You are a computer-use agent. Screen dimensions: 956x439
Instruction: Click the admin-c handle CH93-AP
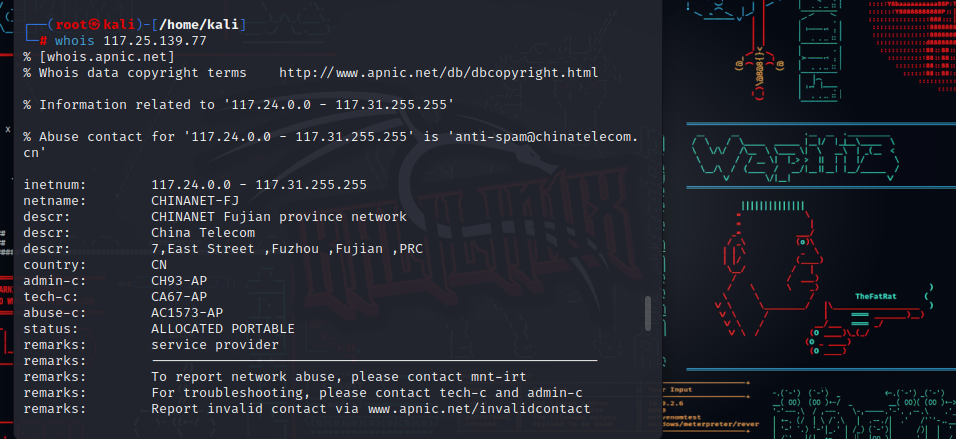point(179,281)
